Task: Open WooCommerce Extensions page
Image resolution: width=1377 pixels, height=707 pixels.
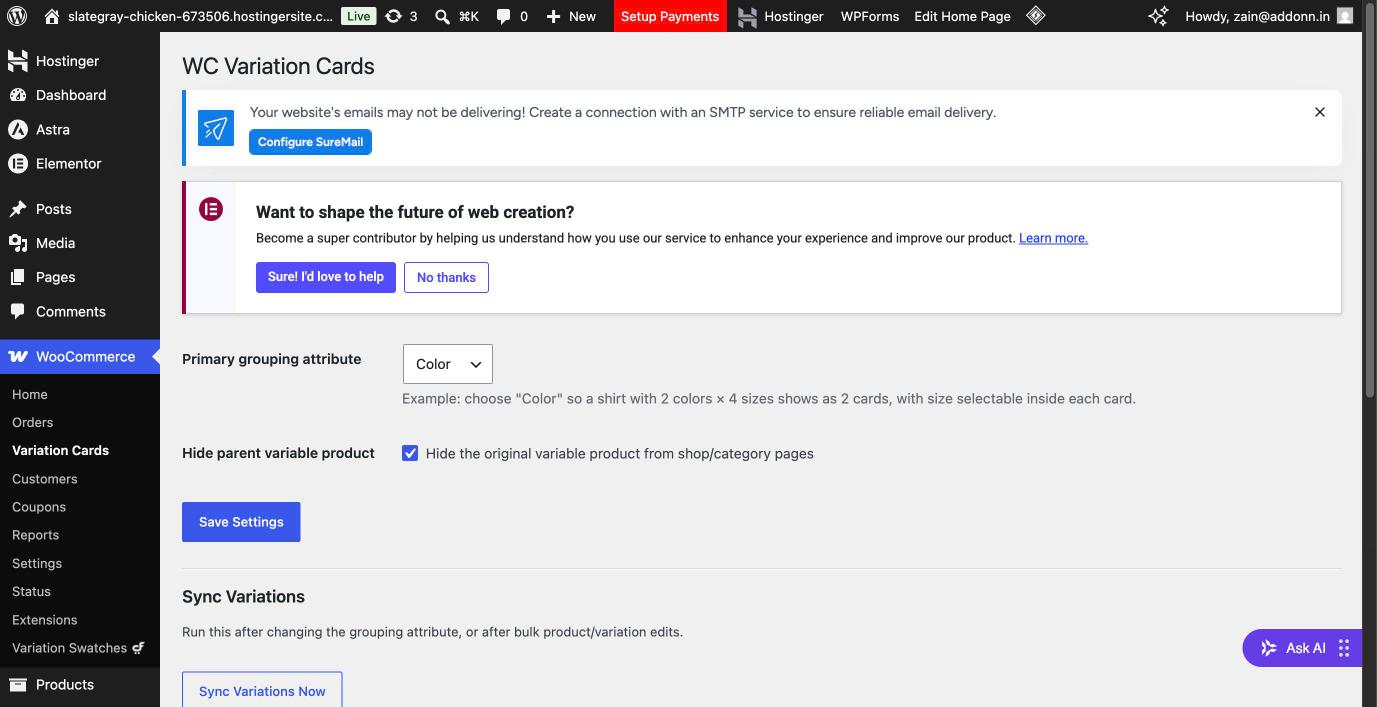Action: 45,620
